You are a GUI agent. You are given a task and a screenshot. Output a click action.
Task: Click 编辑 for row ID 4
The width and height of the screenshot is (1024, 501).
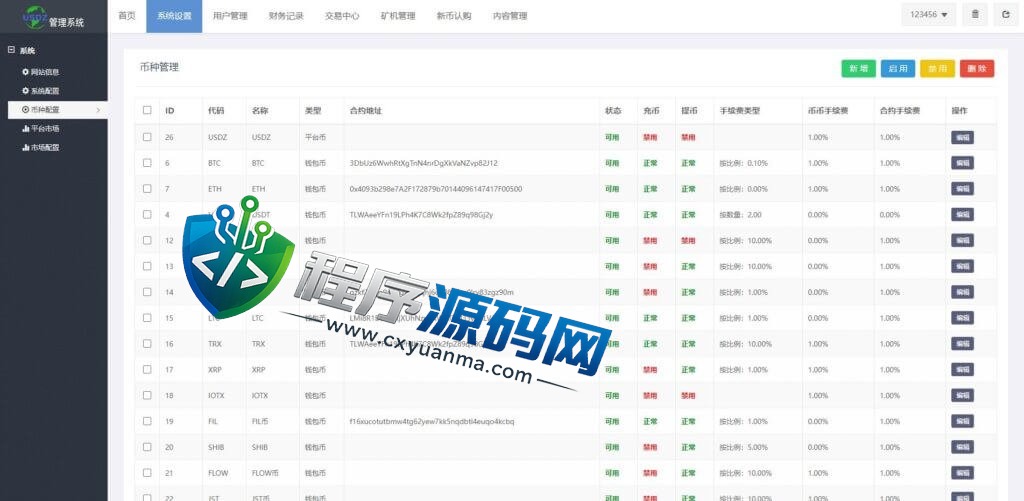pyautogui.click(x=962, y=214)
